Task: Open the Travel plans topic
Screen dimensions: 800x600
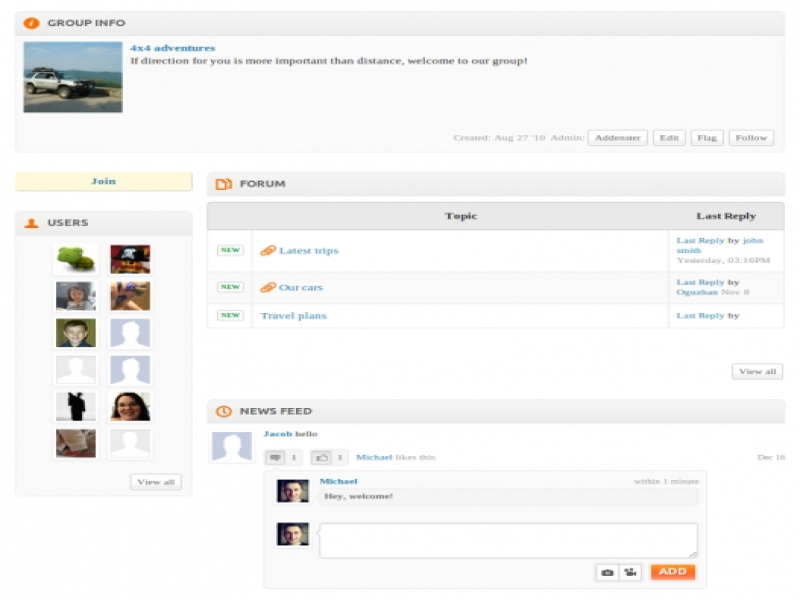Action: tap(293, 316)
